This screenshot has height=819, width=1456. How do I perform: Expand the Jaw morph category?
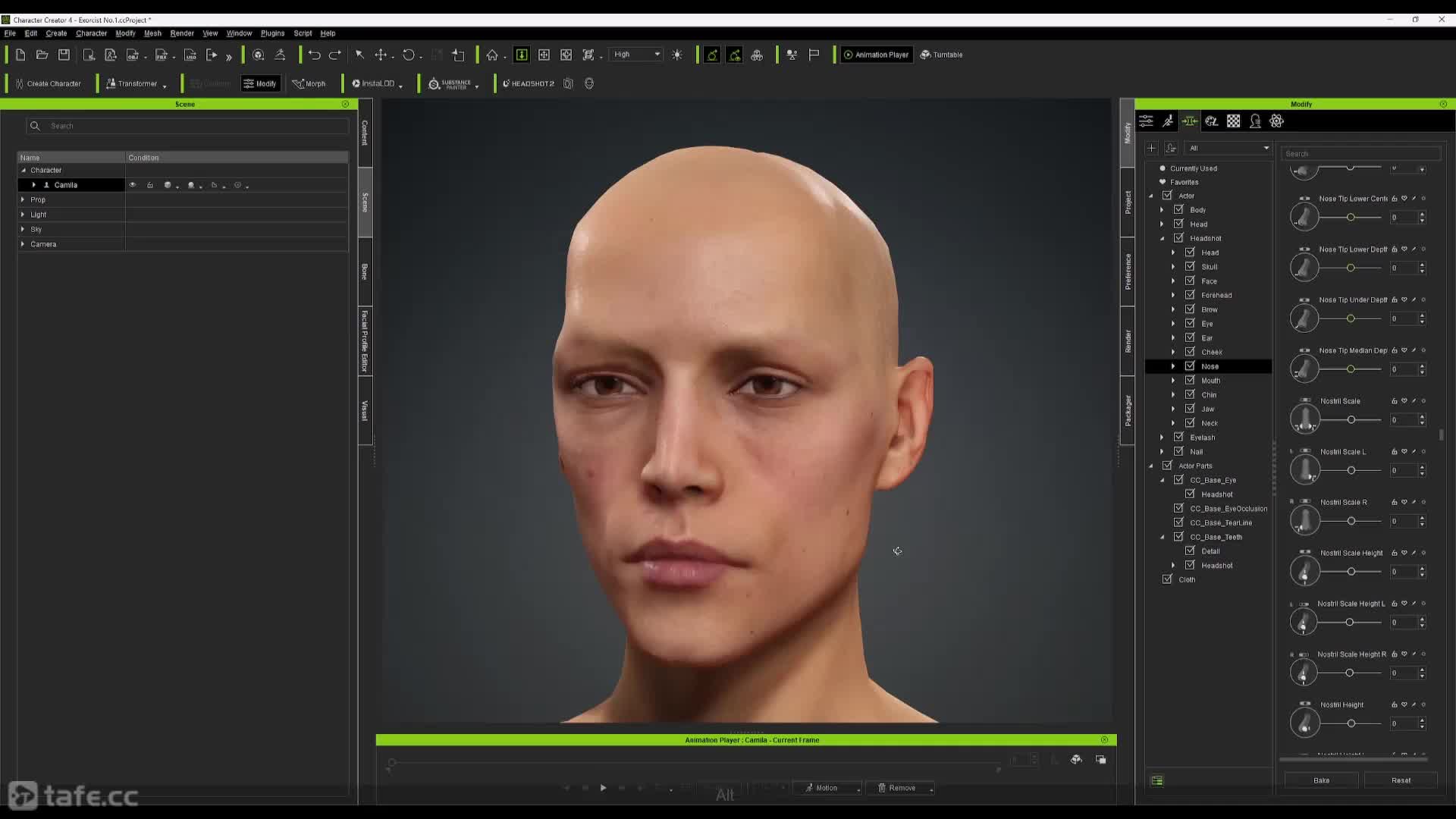point(1173,409)
